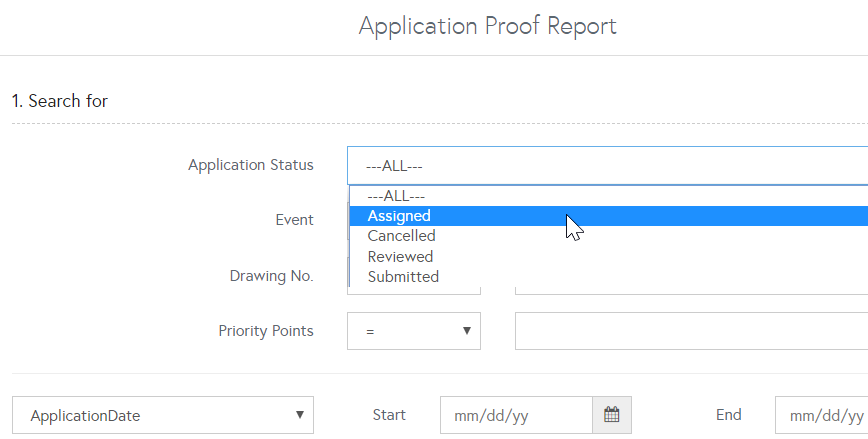Focus the Start date input field
The width and height of the screenshot is (868, 439).
516,415
